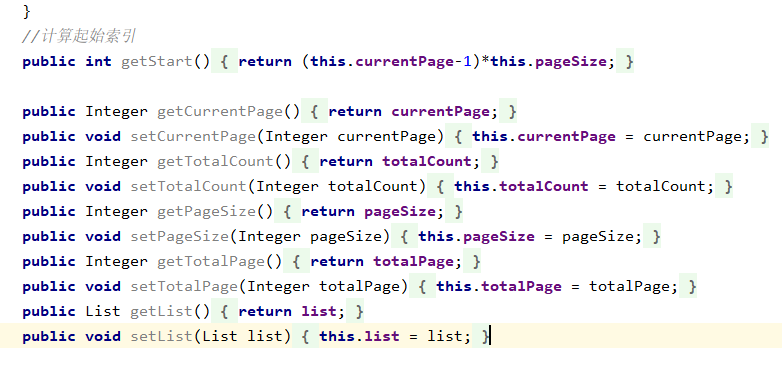Expand opening fold brace of setTotalPage

tap(422, 286)
